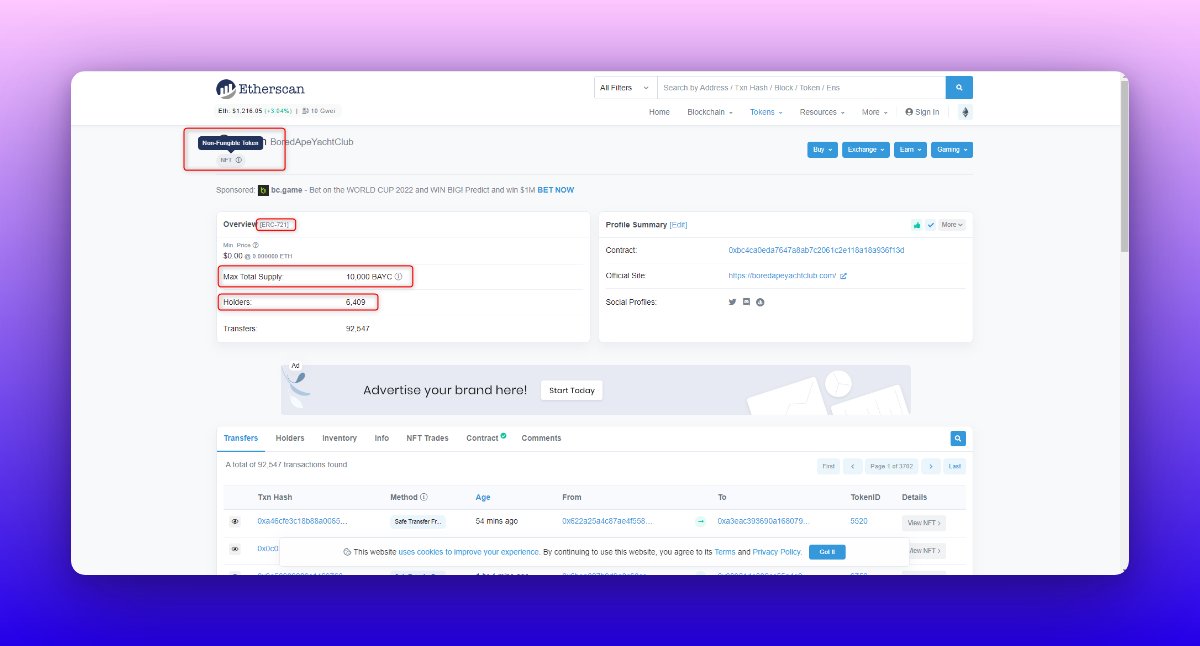This screenshot has width=1200, height=646.
Task: Open To address 0xa3eac393690a168079
Action: pos(763,522)
